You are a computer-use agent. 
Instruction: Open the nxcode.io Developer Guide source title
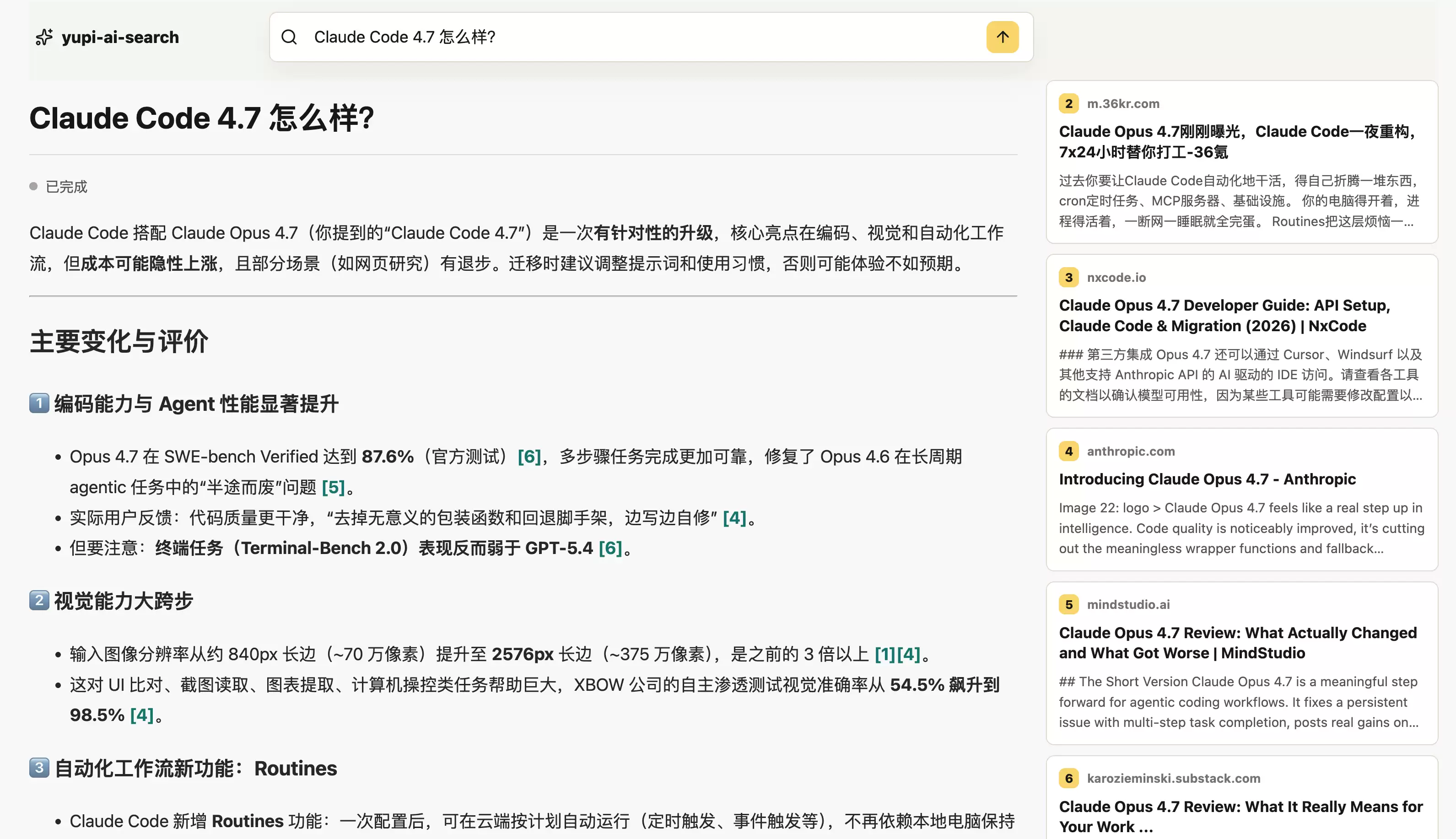pyautogui.click(x=1224, y=315)
